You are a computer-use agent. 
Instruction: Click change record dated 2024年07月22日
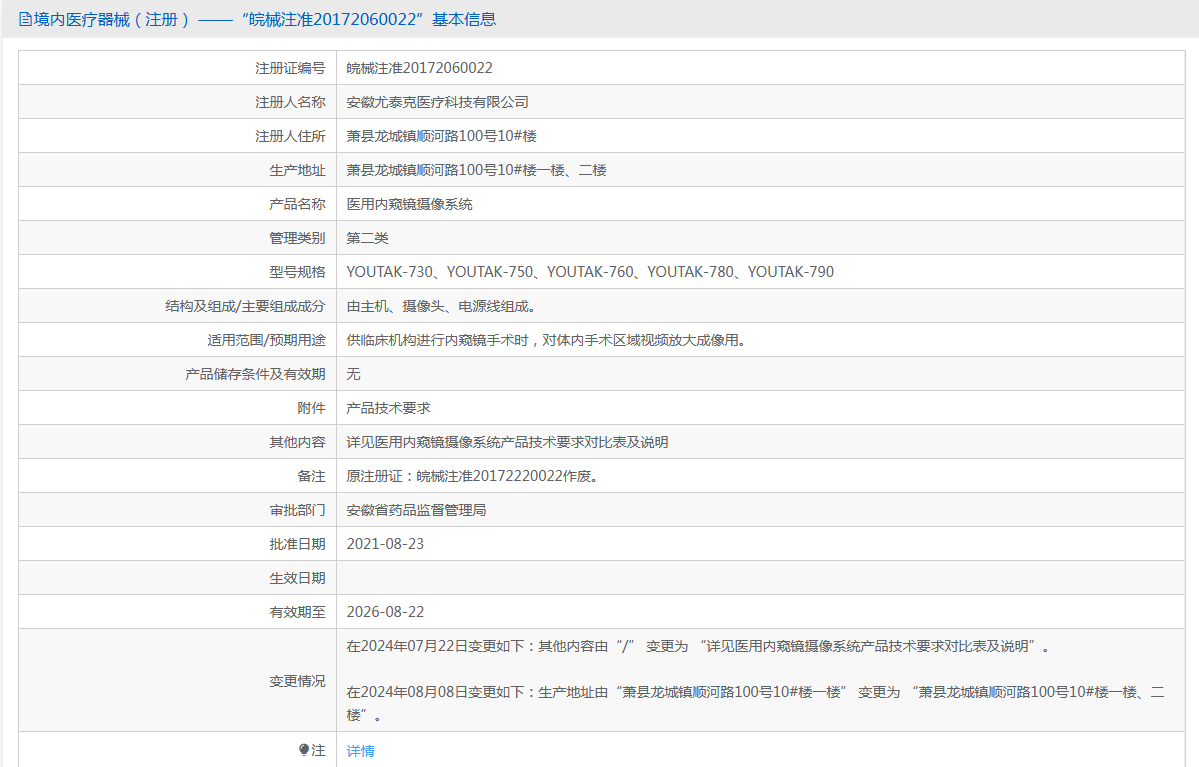tap(699, 647)
